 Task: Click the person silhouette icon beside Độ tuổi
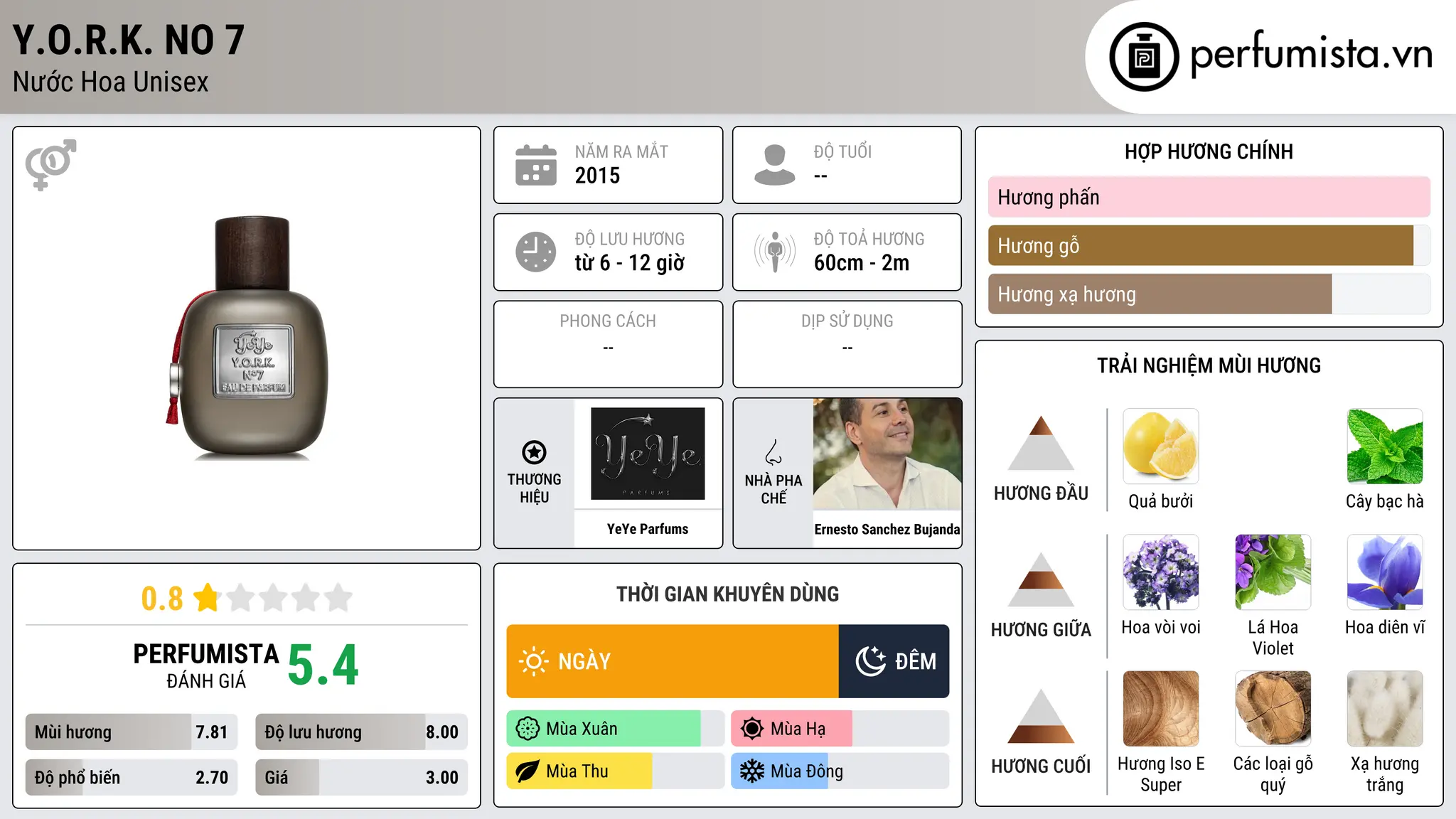coord(775,165)
